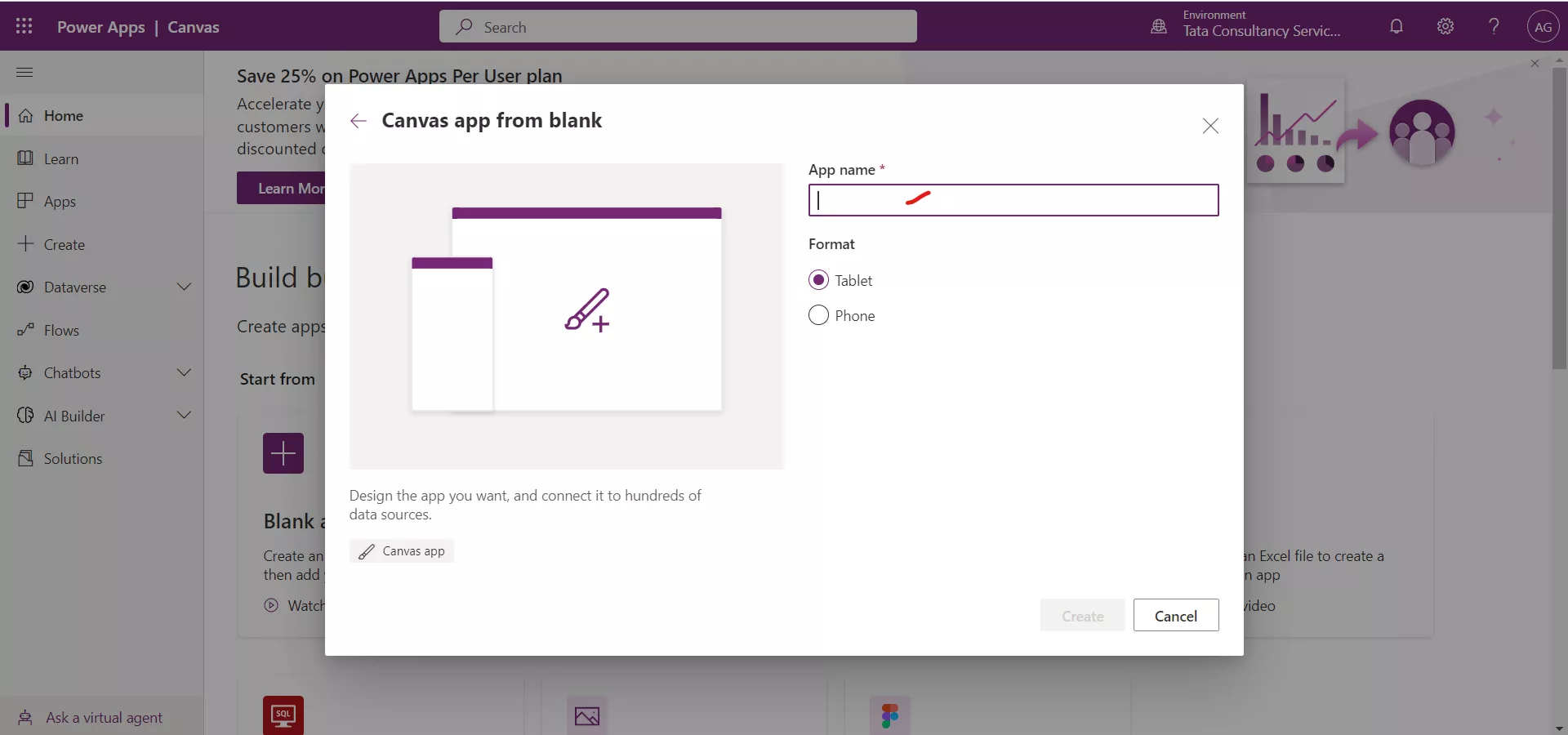This screenshot has width=1568, height=735.
Task: Open the help question mark
Action: (x=1494, y=26)
